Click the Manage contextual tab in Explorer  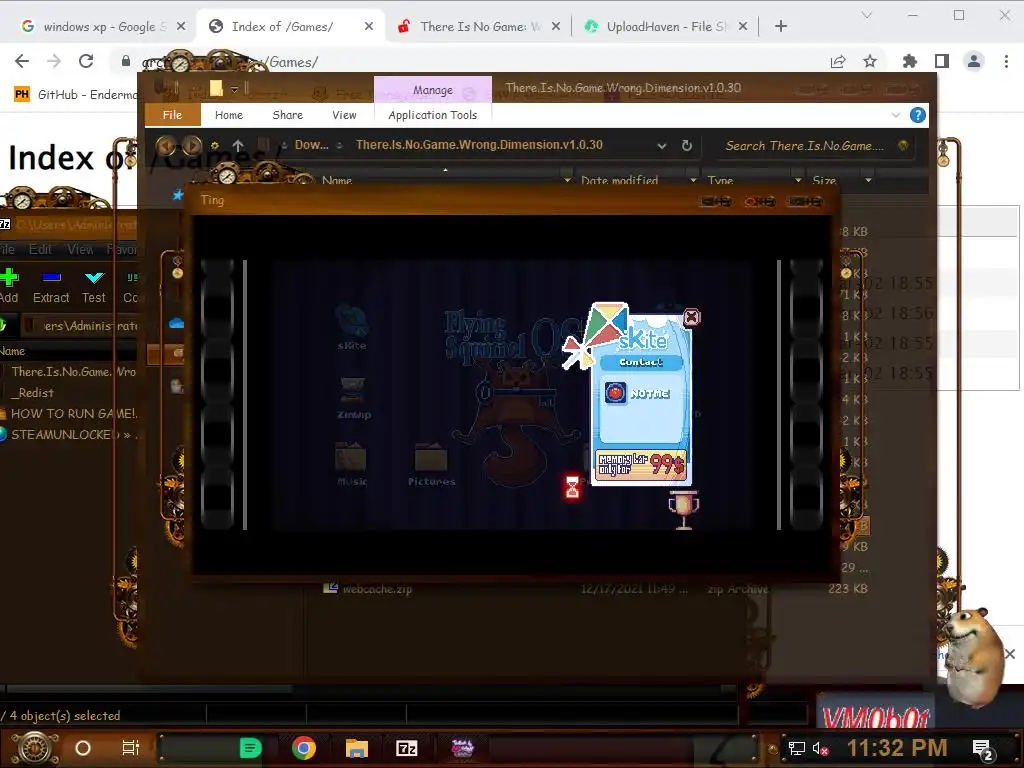tap(432, 90)
